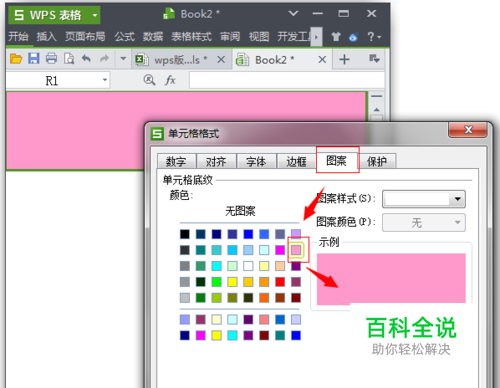The image size is (500, 388).
Task: Open the insert function fx button
Action: [x=170, y=80]
